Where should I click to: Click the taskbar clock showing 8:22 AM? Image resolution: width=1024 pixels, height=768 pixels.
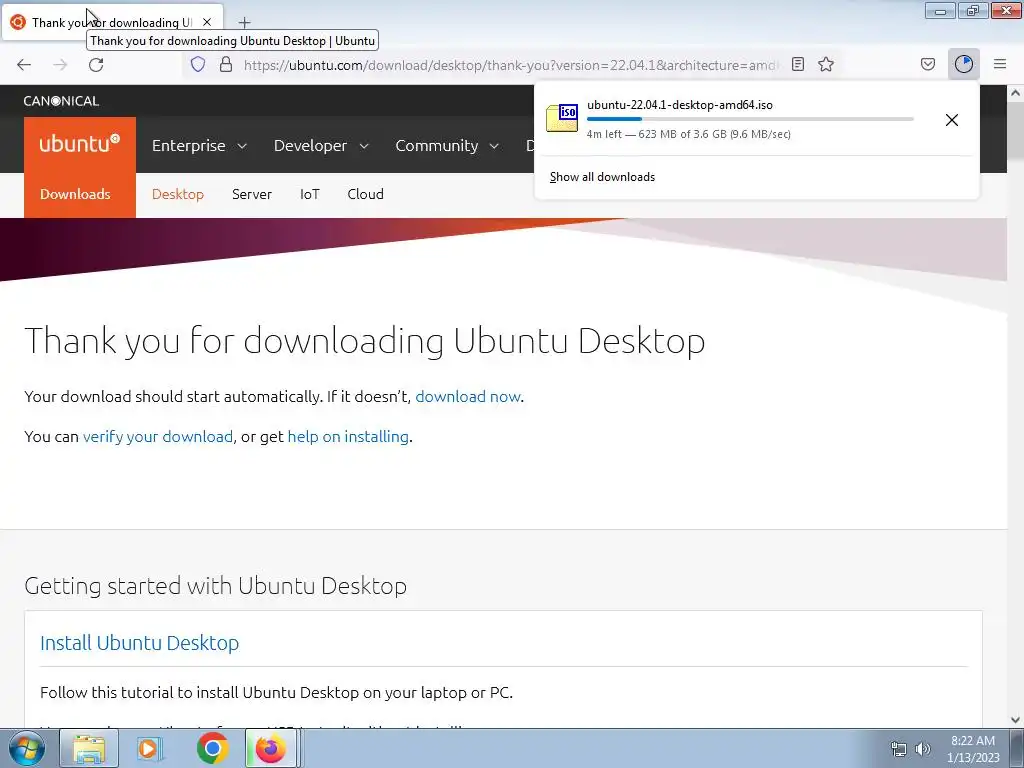[973, 748]
